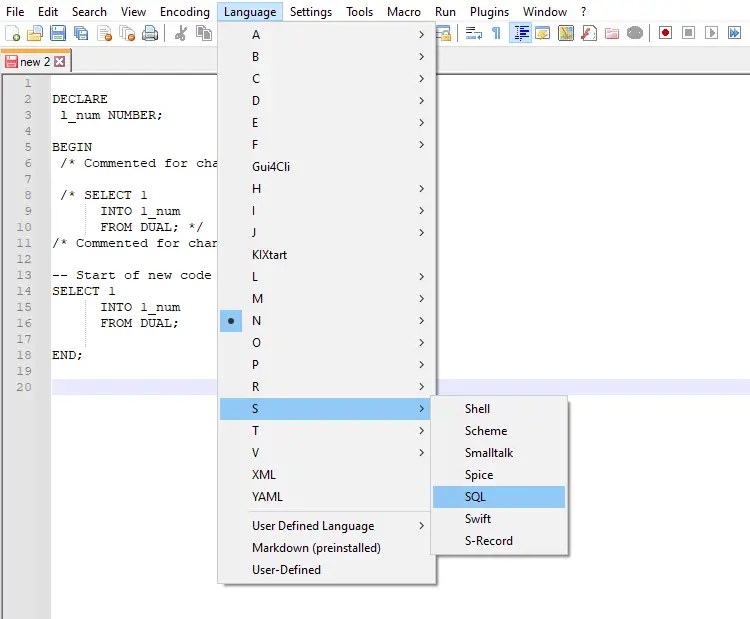
Task: Expand the User Defined Language submenu
Action: [x=325, y=526]
